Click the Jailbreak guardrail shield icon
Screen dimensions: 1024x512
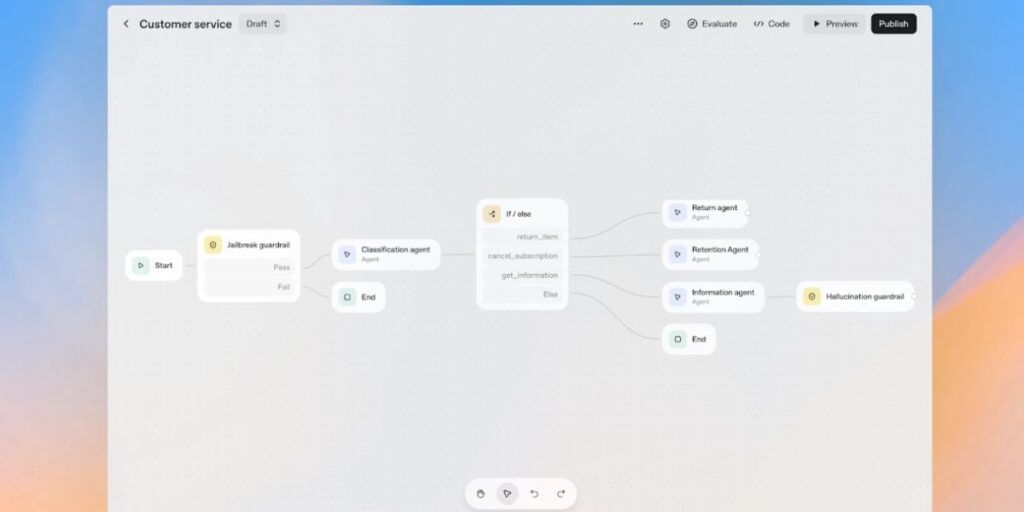(213, 245)
